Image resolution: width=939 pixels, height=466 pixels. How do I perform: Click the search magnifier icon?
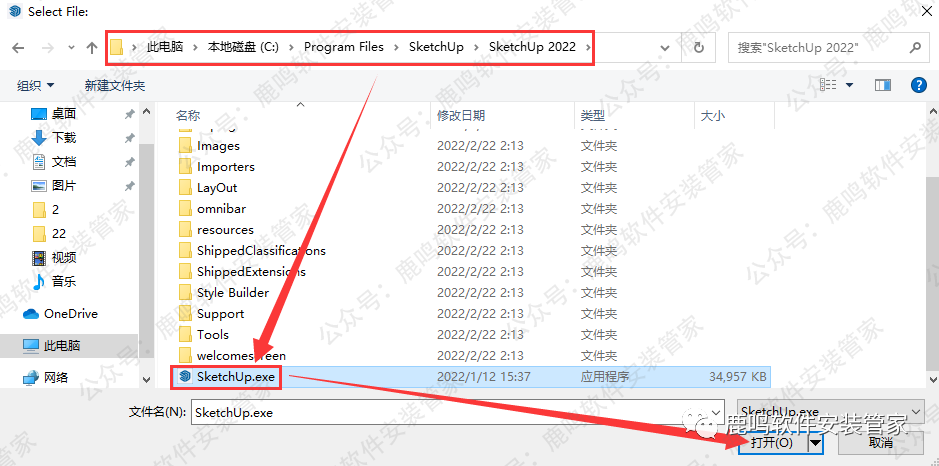click(x=915, y=48)
